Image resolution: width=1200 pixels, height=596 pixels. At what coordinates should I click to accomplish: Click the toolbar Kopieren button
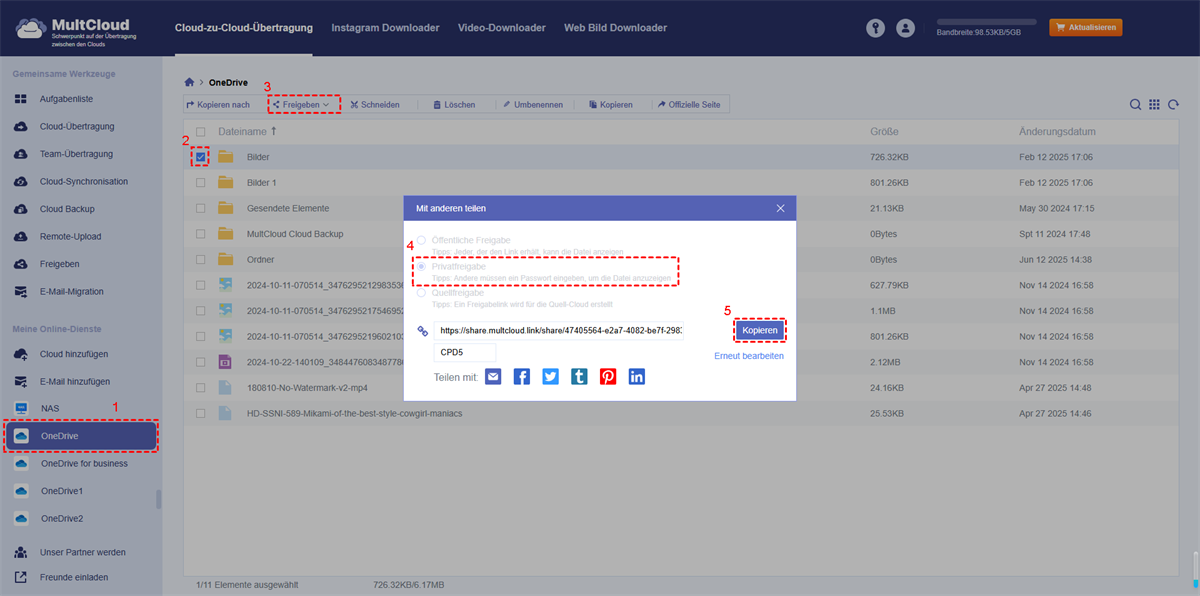610,104
